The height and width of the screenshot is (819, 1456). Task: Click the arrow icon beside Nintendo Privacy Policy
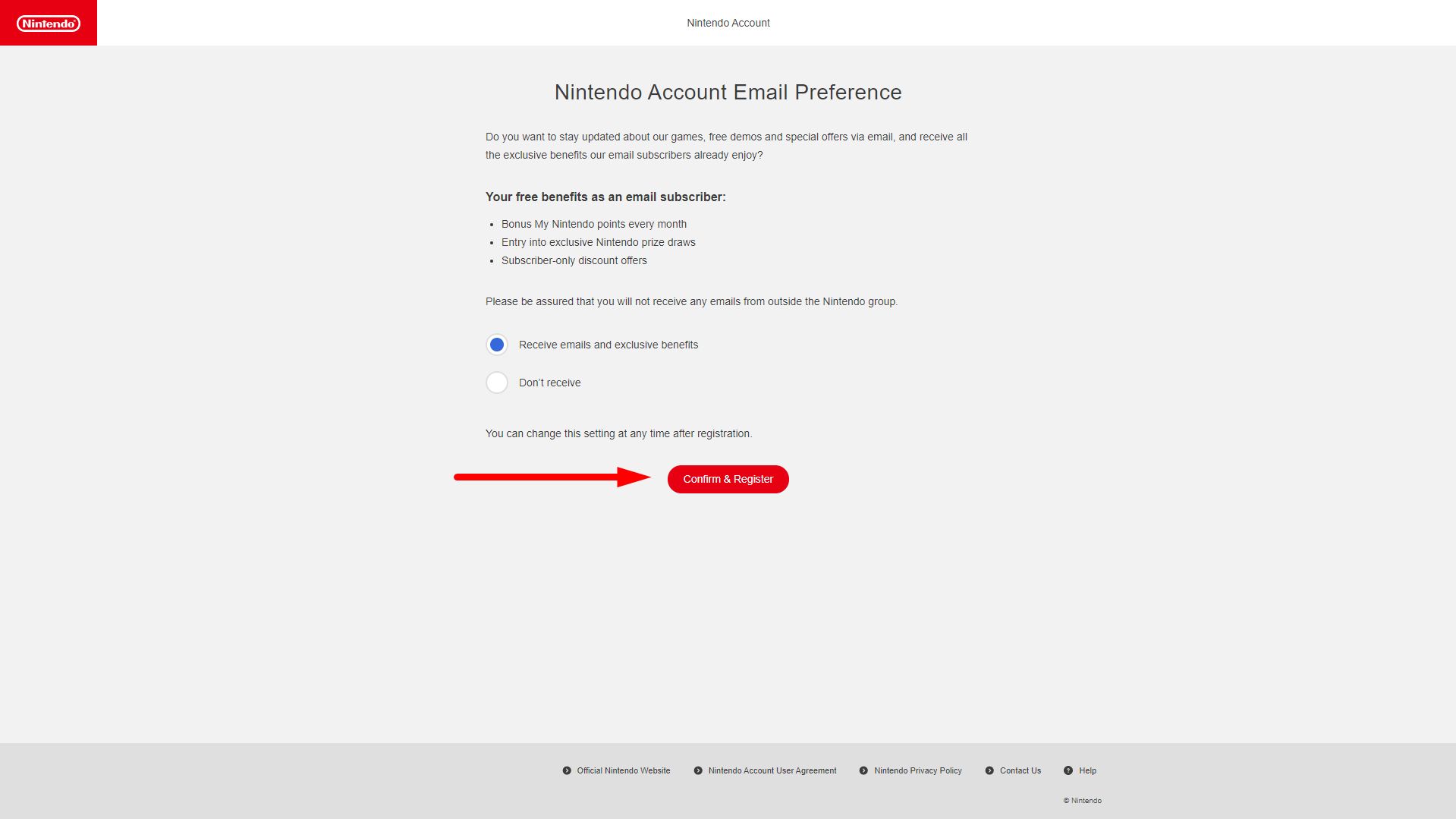[863, 770]
